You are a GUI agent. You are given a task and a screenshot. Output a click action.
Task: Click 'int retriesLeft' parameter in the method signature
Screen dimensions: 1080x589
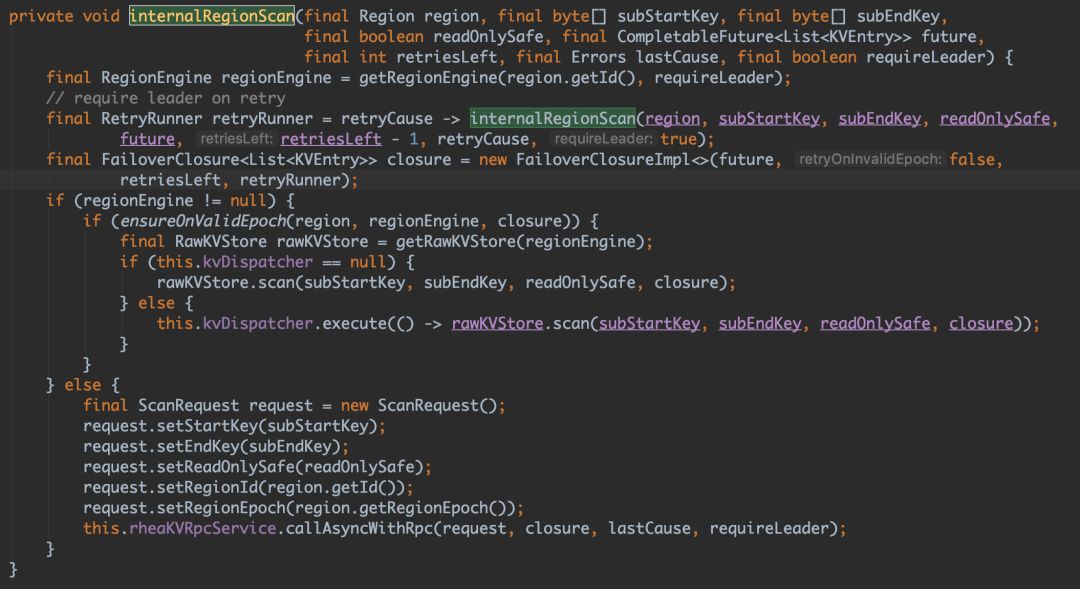428,57
